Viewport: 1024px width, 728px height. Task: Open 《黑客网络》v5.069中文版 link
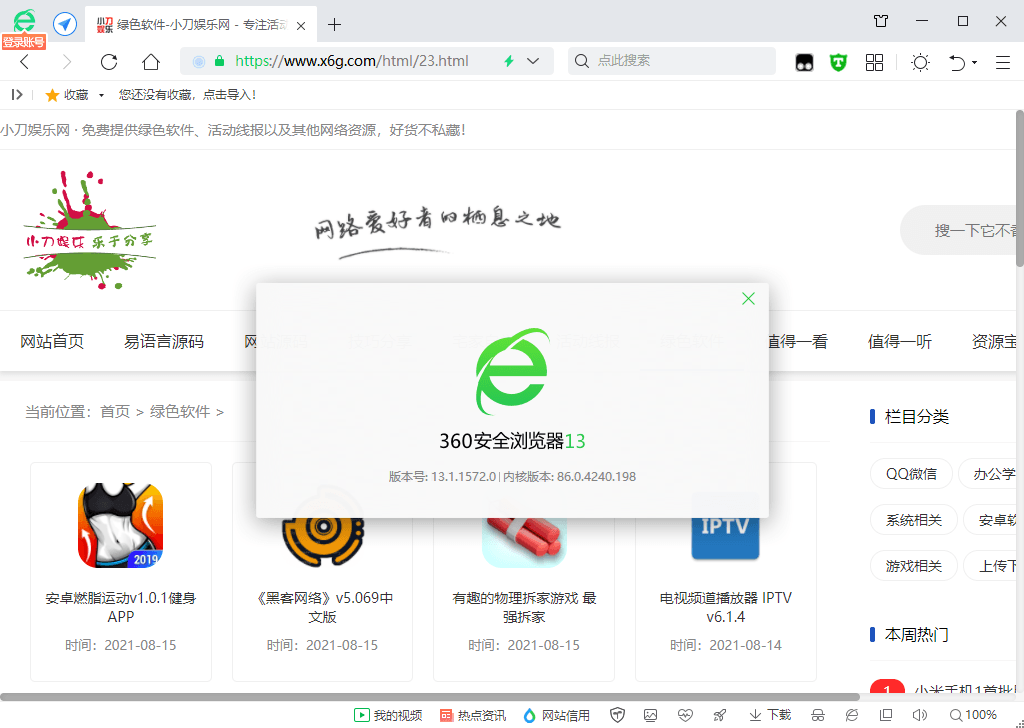pos(323,607)
